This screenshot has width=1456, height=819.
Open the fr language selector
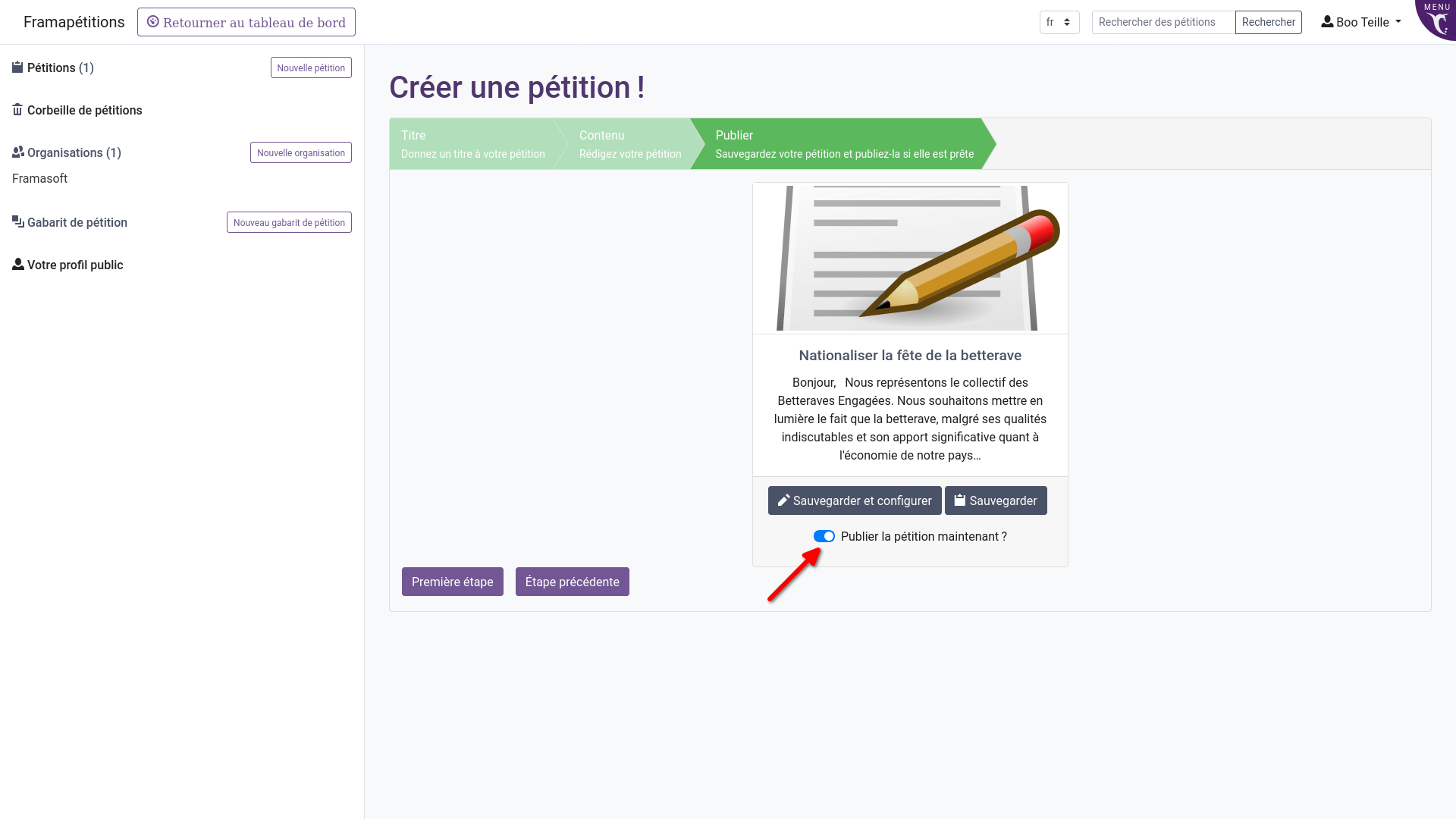click(1059, 22)
